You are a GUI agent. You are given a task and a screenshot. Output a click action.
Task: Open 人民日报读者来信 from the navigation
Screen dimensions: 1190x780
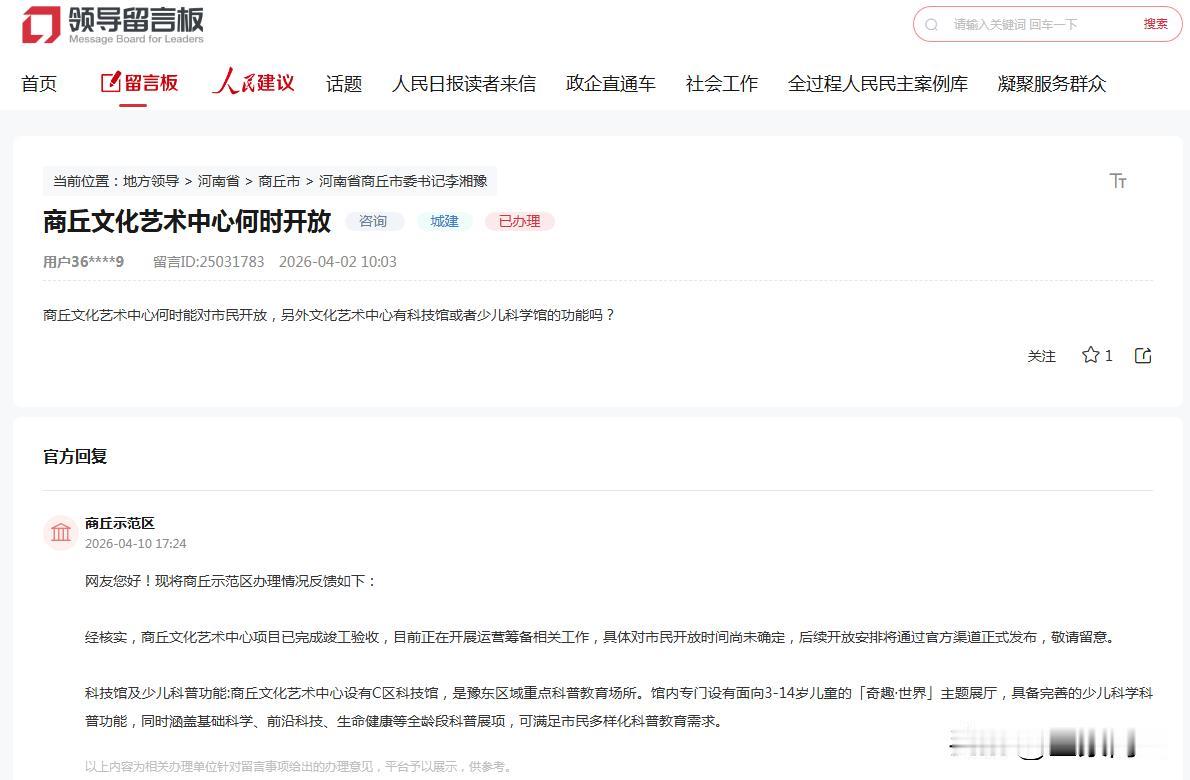pos(463,84)
